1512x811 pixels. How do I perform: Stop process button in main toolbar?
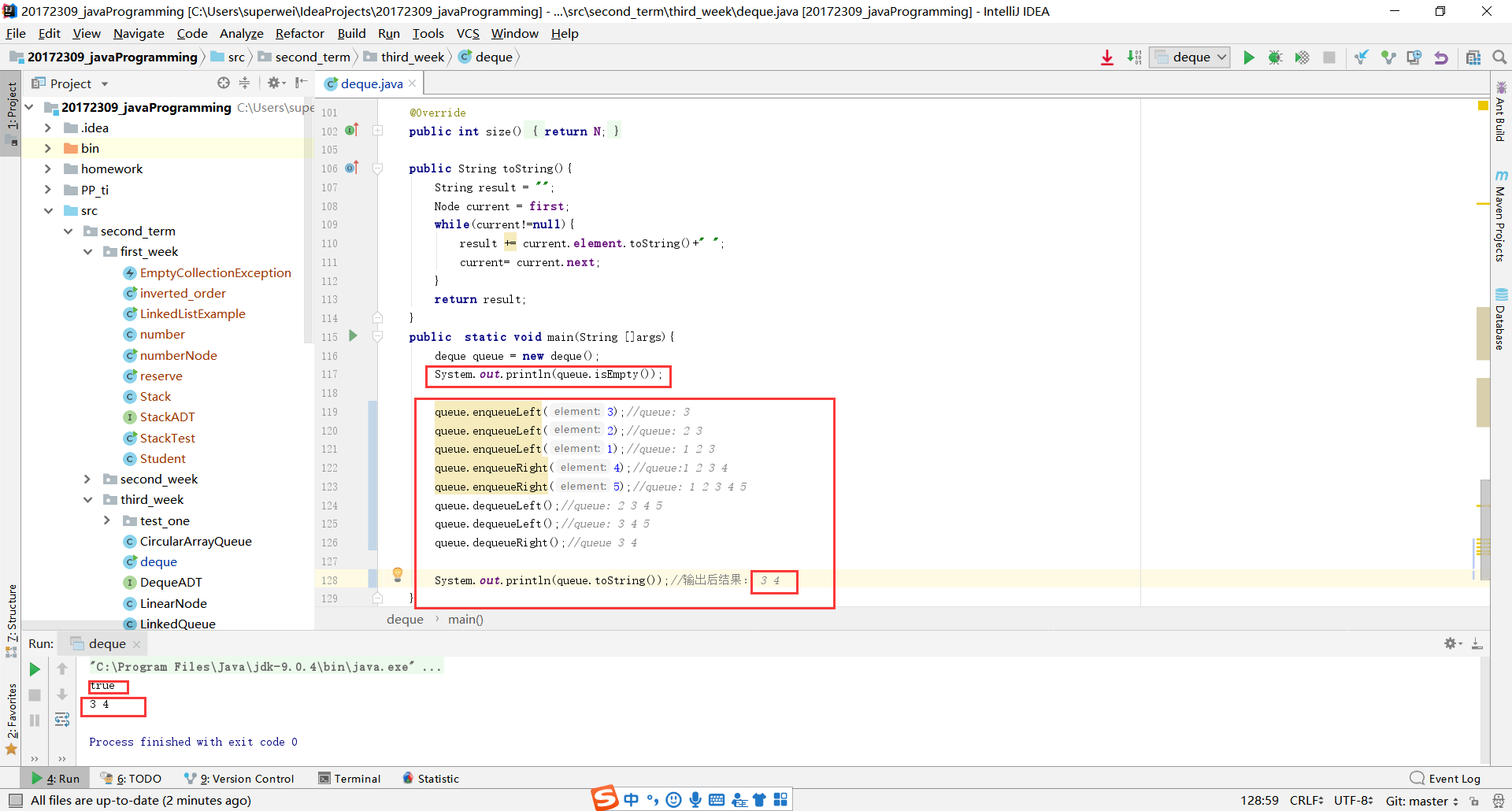tap(1329, 57)
